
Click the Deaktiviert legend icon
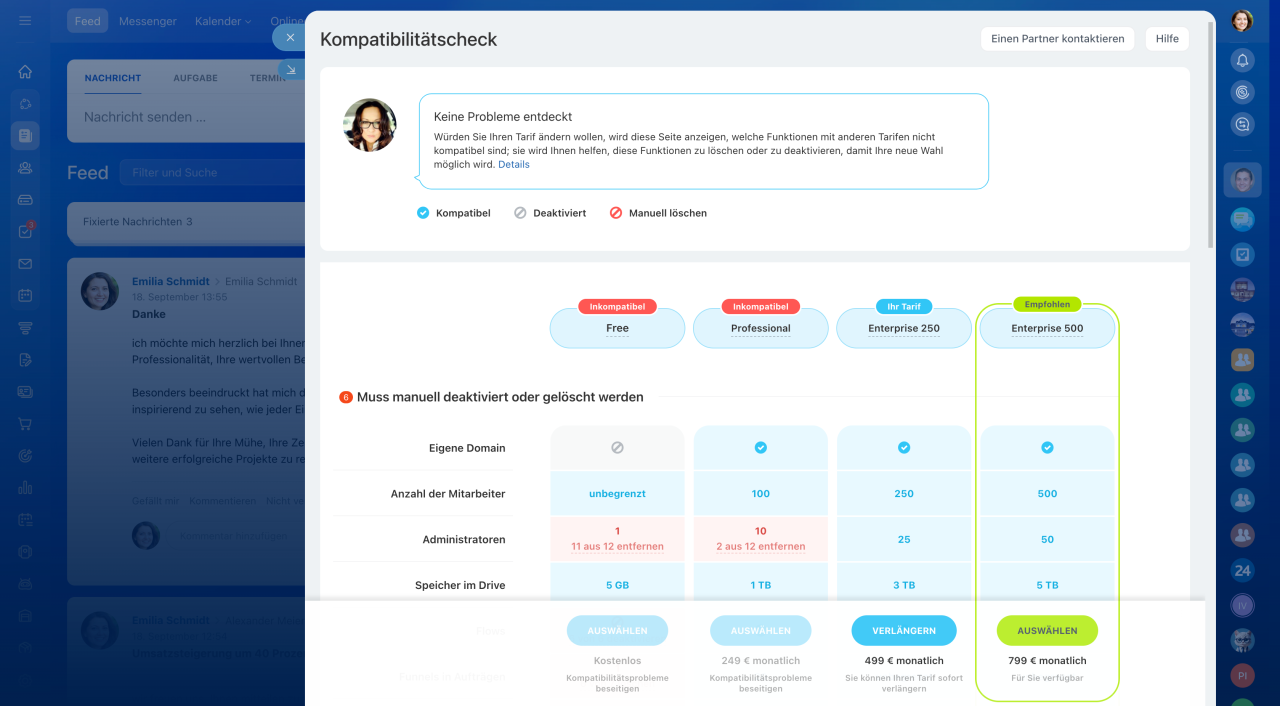pos(520,213)
